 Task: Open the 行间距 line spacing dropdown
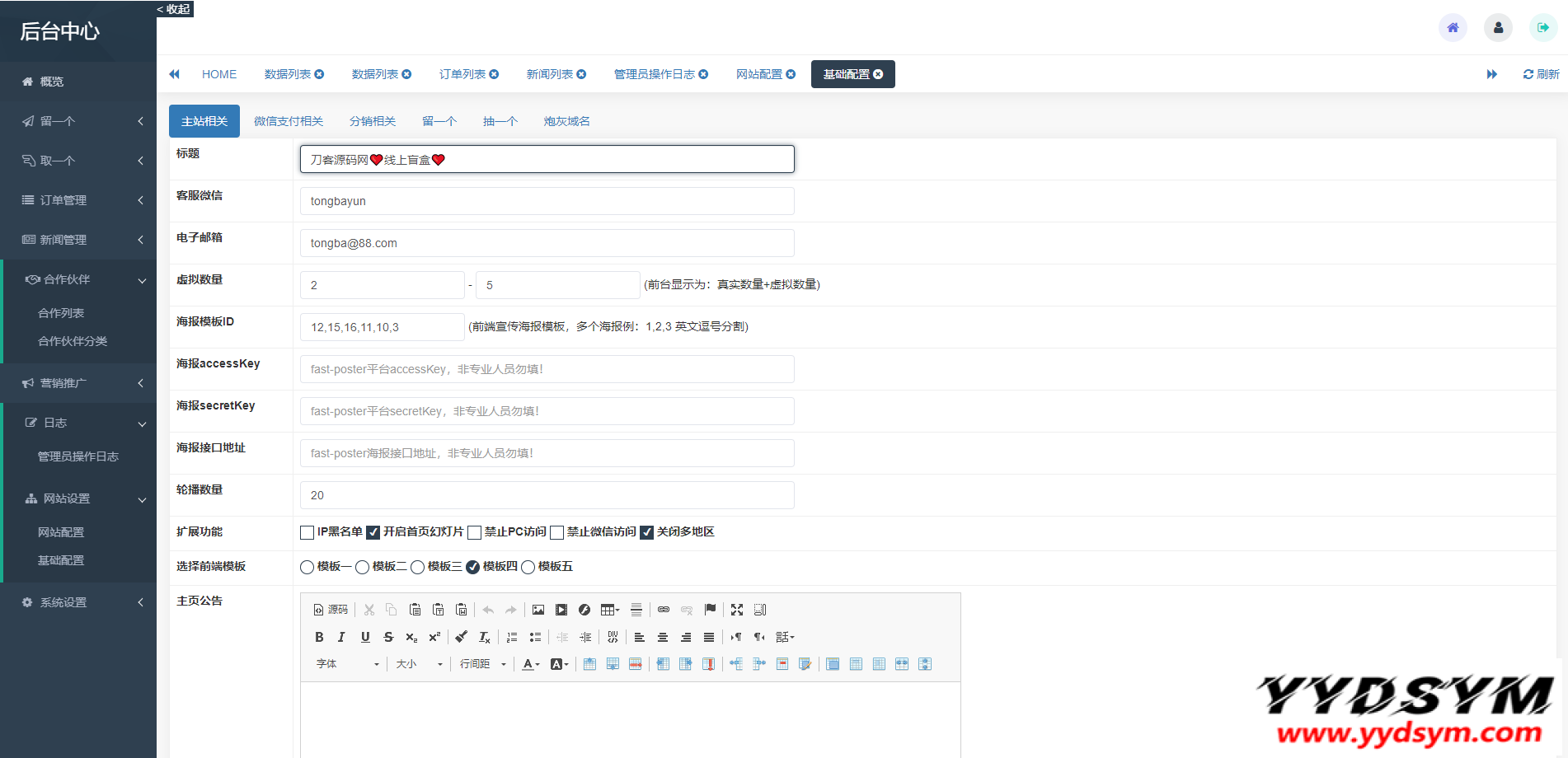(x=482, y=664)
